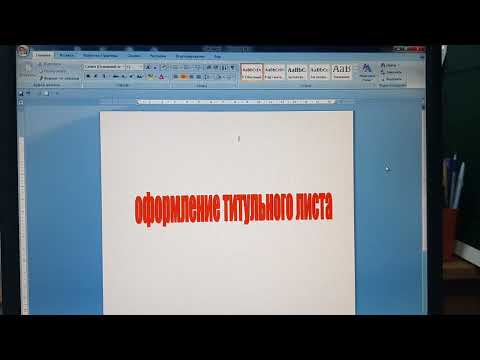Apply the large AaB heading style thumbnail

(x=341, y=72)
